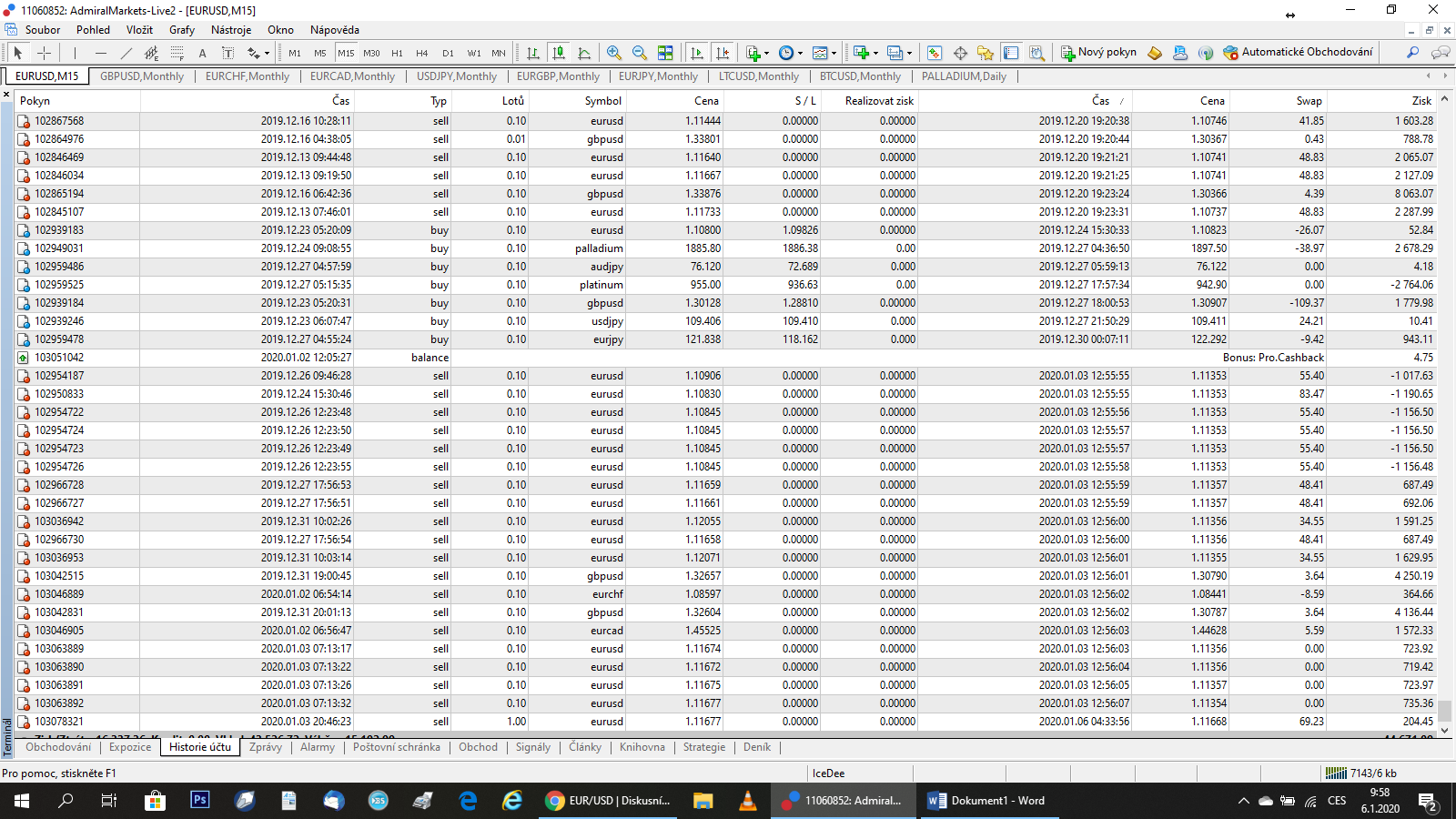Open the search magnifier icon
The width and height of the screenshot is (1456, 819).
pos(1412,53)
